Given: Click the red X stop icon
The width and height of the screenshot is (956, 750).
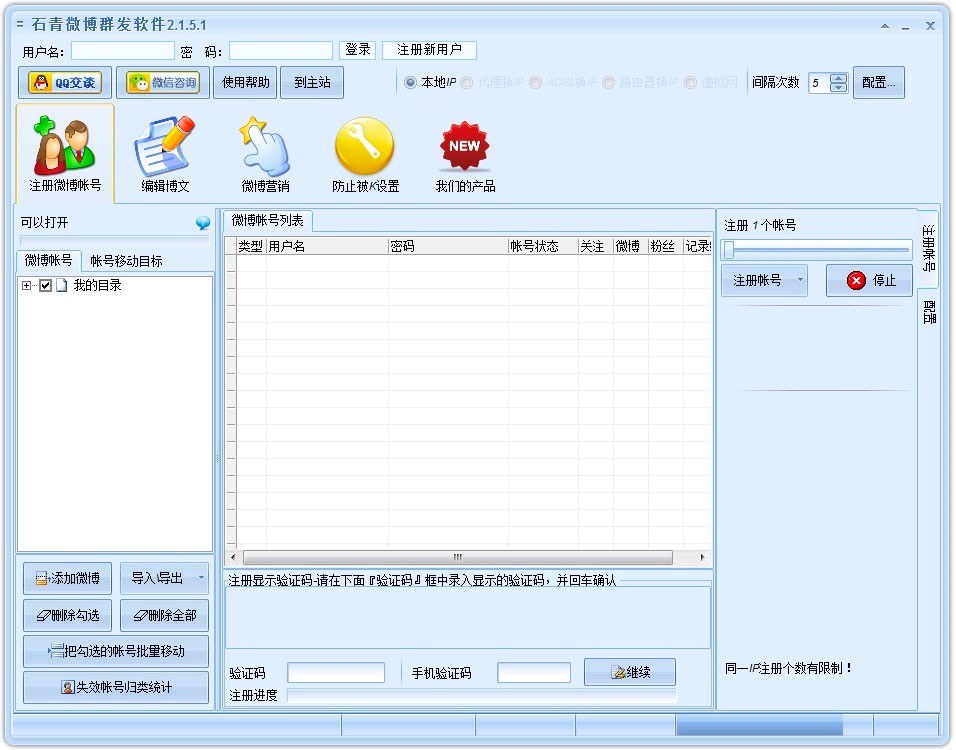Looking at the screenshot, I should pyautogui.click(x=856, y=280).
